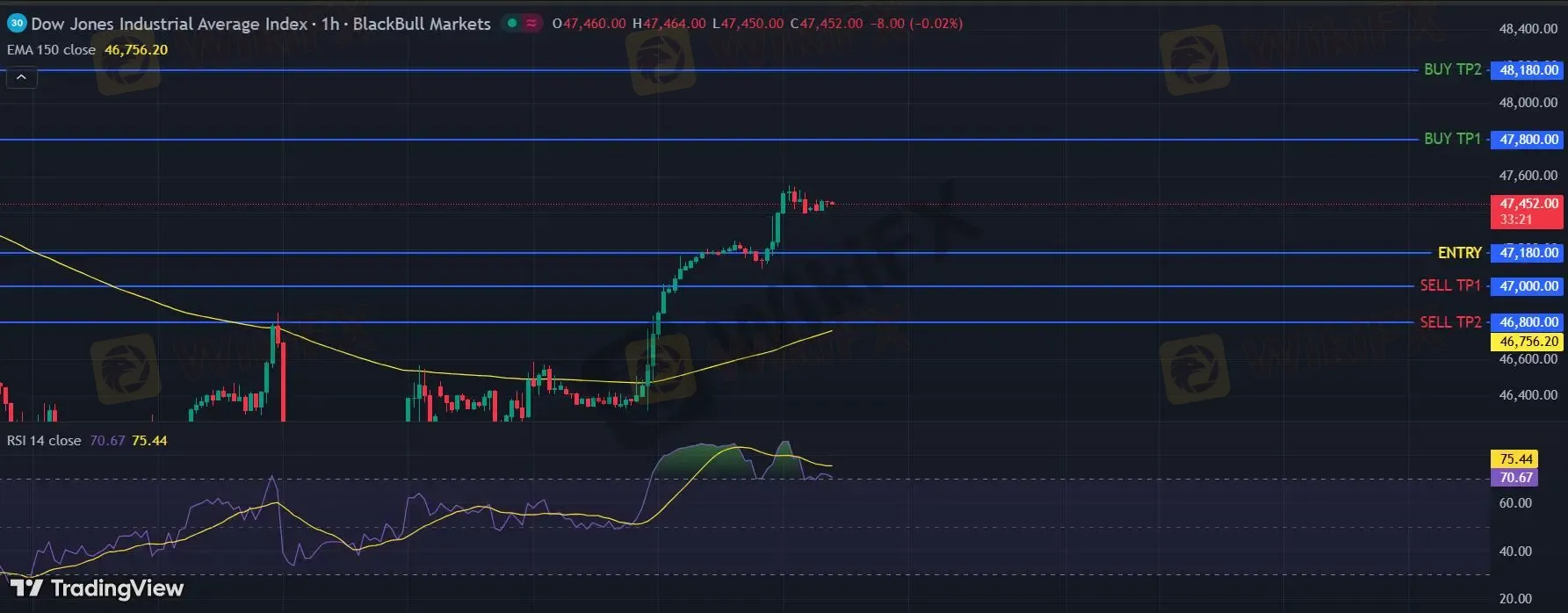This screenshot has width=1568, height=613.
Task: Click the close price C47,452.00 readout
Action: [x=826, y=24]
